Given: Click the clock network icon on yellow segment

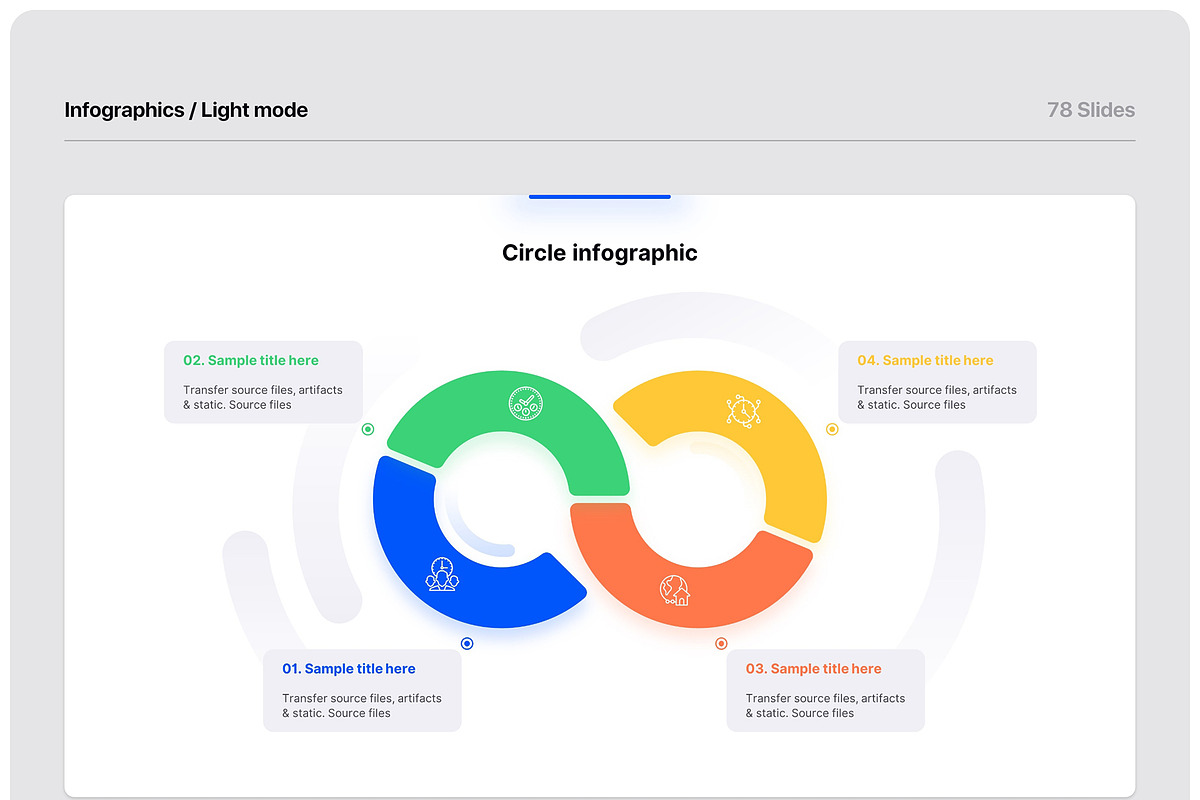Looking at the screenshot, I should [743, 411].
